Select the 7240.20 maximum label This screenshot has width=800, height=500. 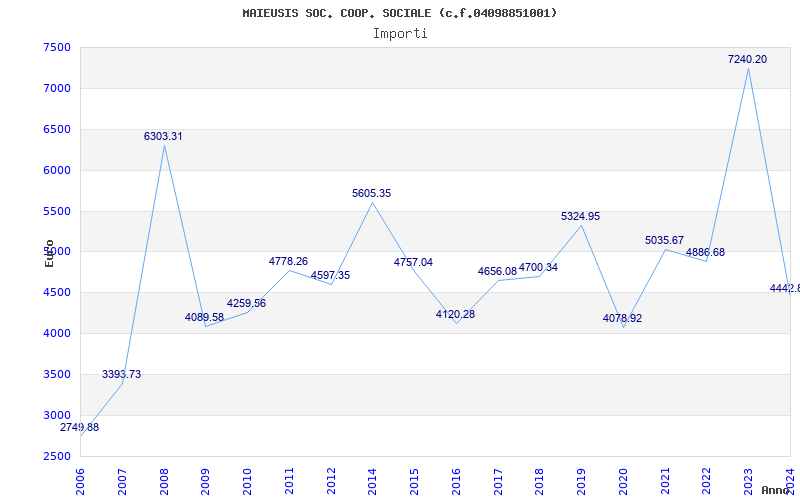747,60
